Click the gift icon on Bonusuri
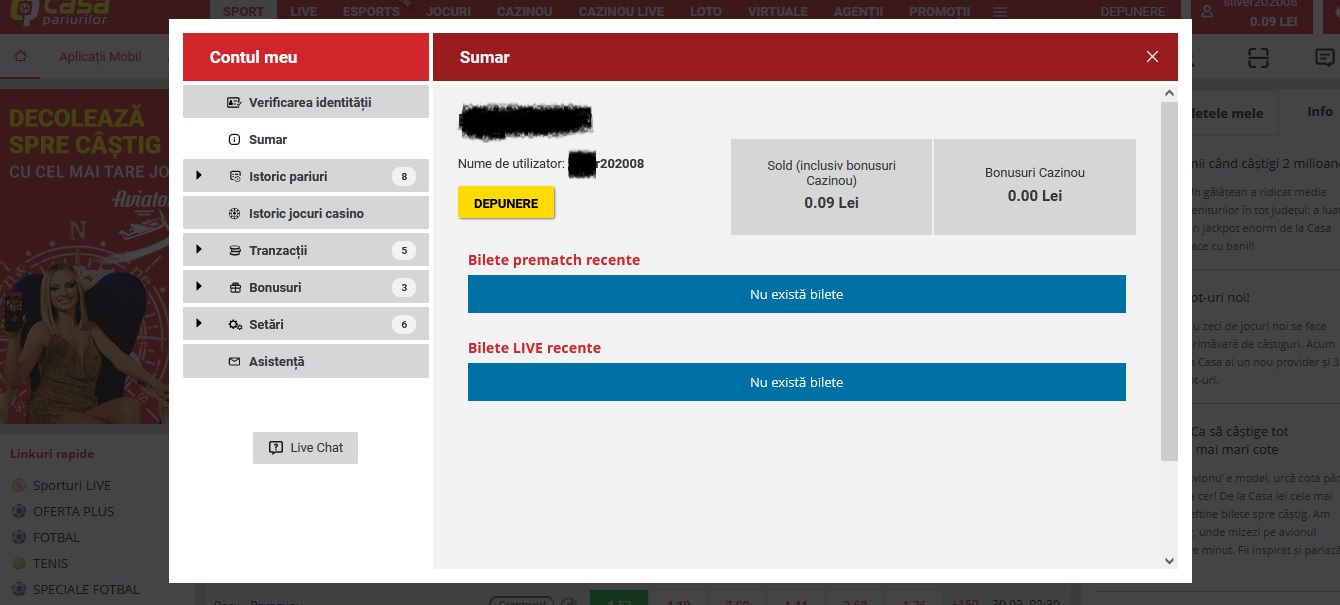Viewport: 1340px width, 605px height. (x=235, y=288)
